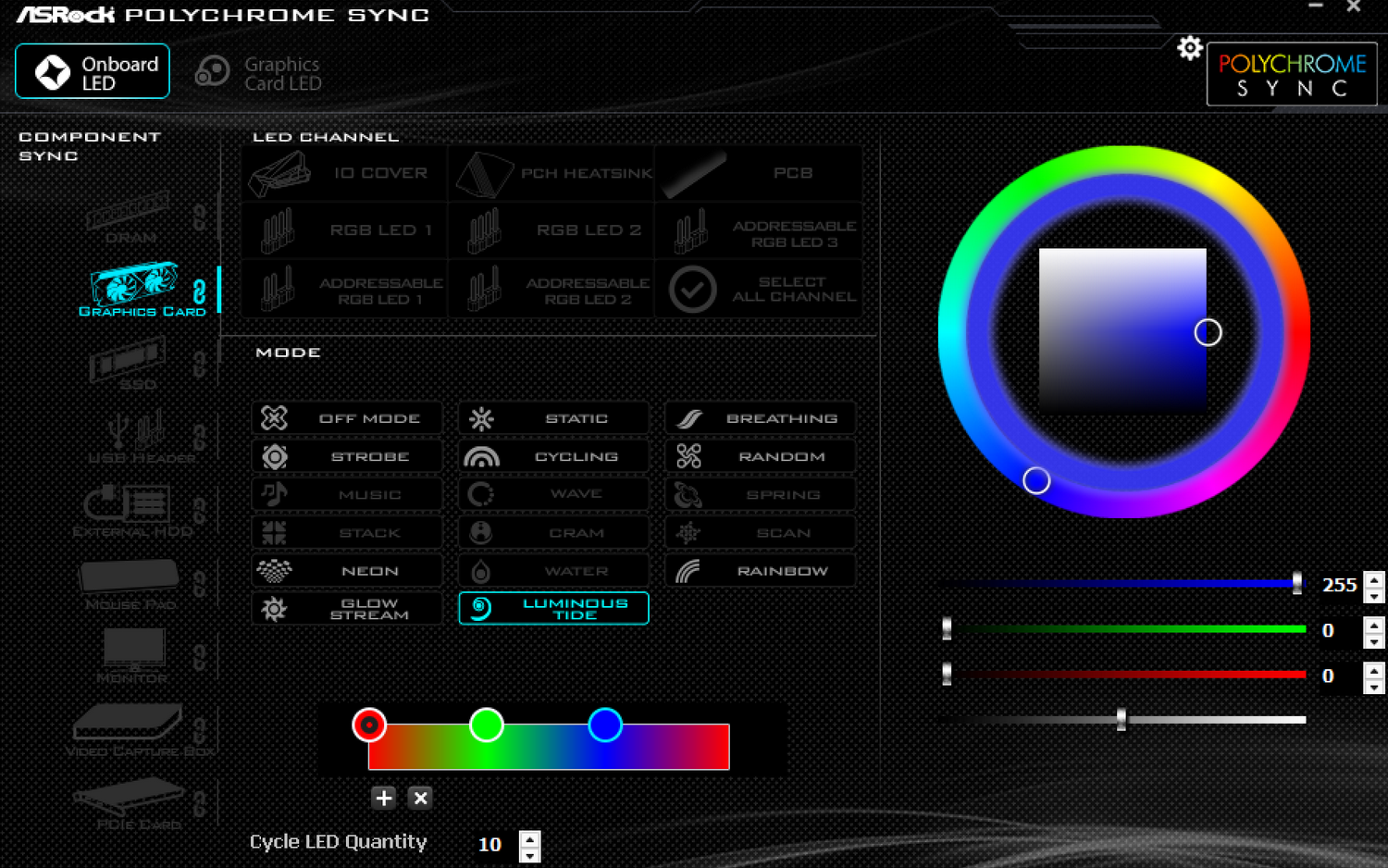Add a new color stop with the plus button
The height and width of the screenshot is (868, 1388).
[x=383, y=797]
